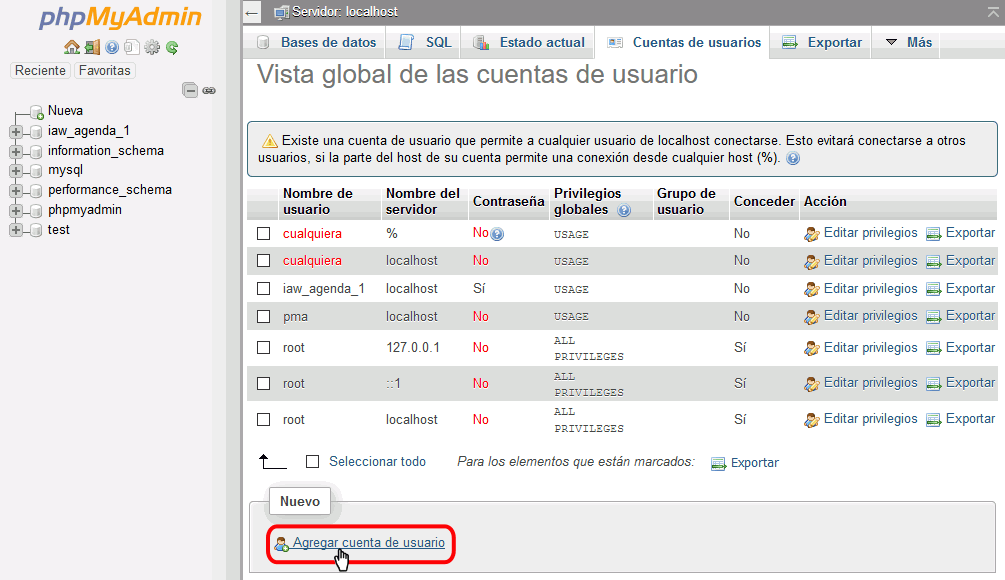Click help icon beside No for cualquiera % row
The height and width of the screenshot is (580, 1005).
pos(497,235)
